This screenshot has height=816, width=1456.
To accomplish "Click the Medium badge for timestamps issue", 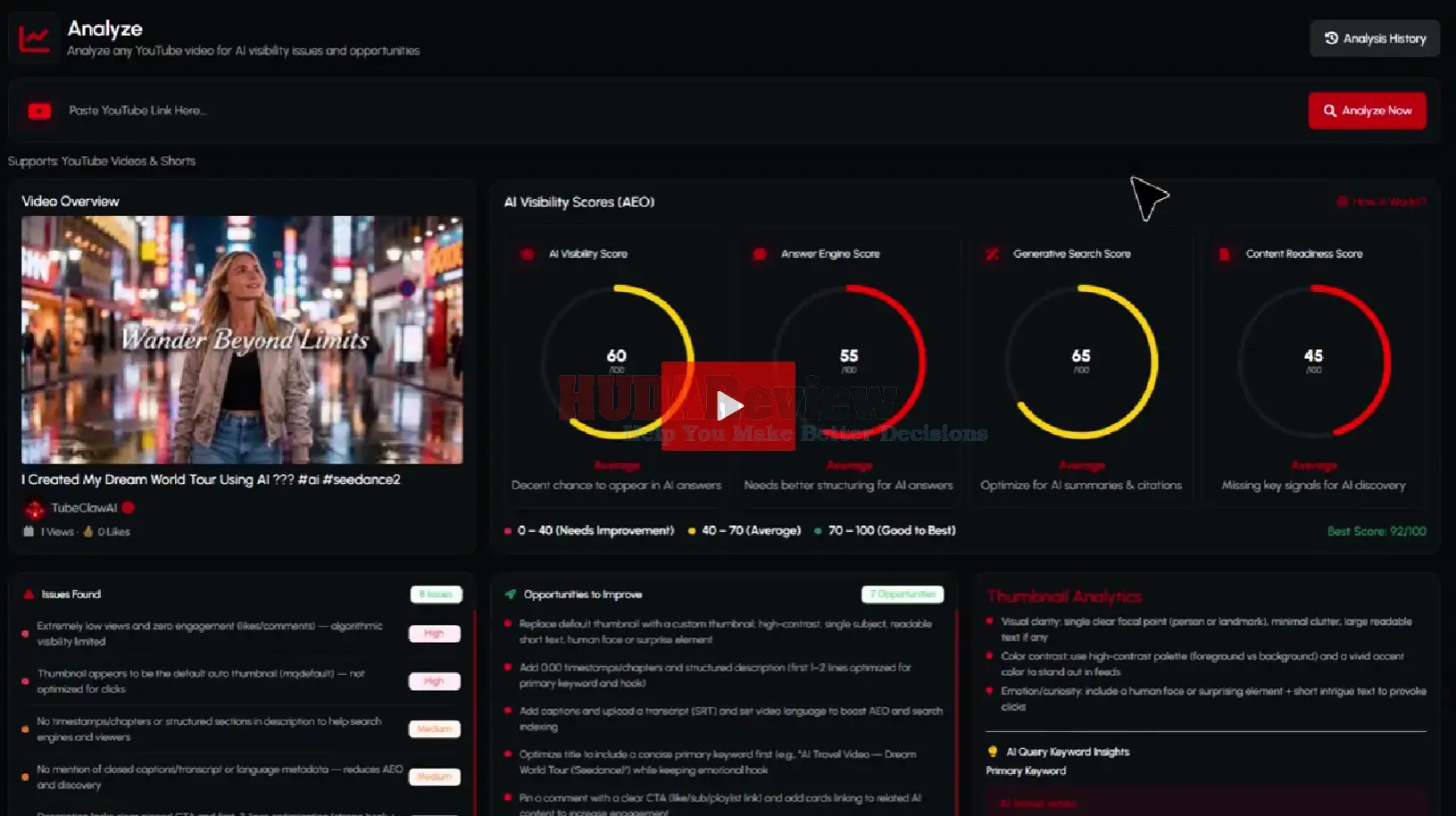I will tap(435, 729).
